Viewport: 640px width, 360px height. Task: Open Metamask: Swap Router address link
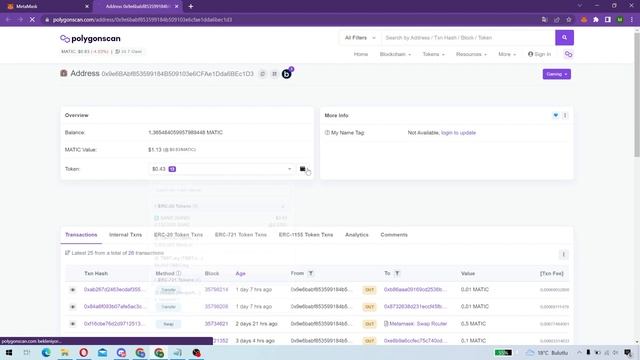point(418,324)
